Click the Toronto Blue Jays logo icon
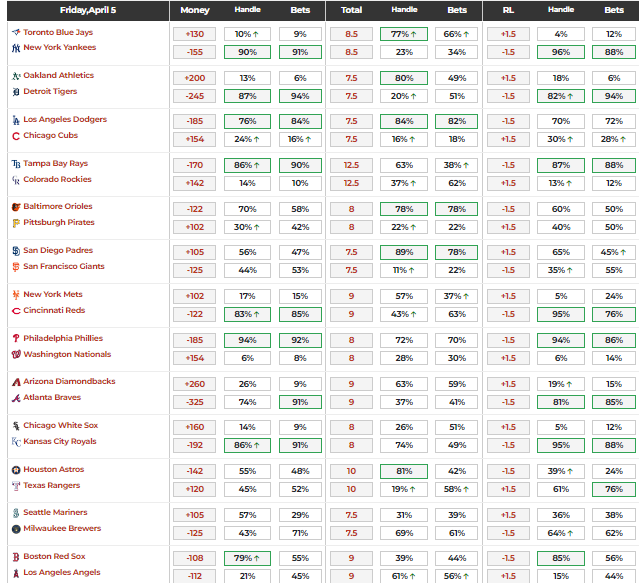Viewport: 644px width, 583px height. tap(16, 32)
